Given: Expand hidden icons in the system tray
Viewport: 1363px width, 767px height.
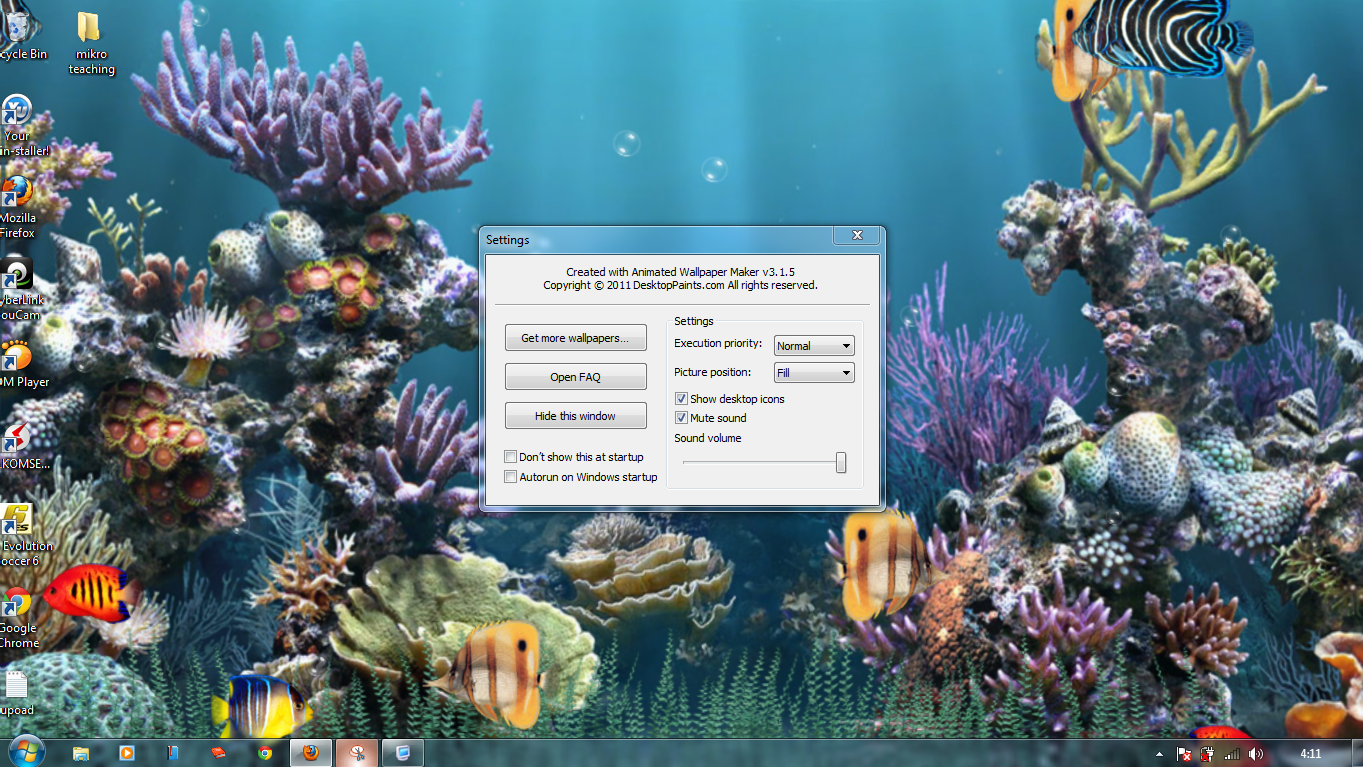Looking at the screenshot, I should tap(1159, 753).
